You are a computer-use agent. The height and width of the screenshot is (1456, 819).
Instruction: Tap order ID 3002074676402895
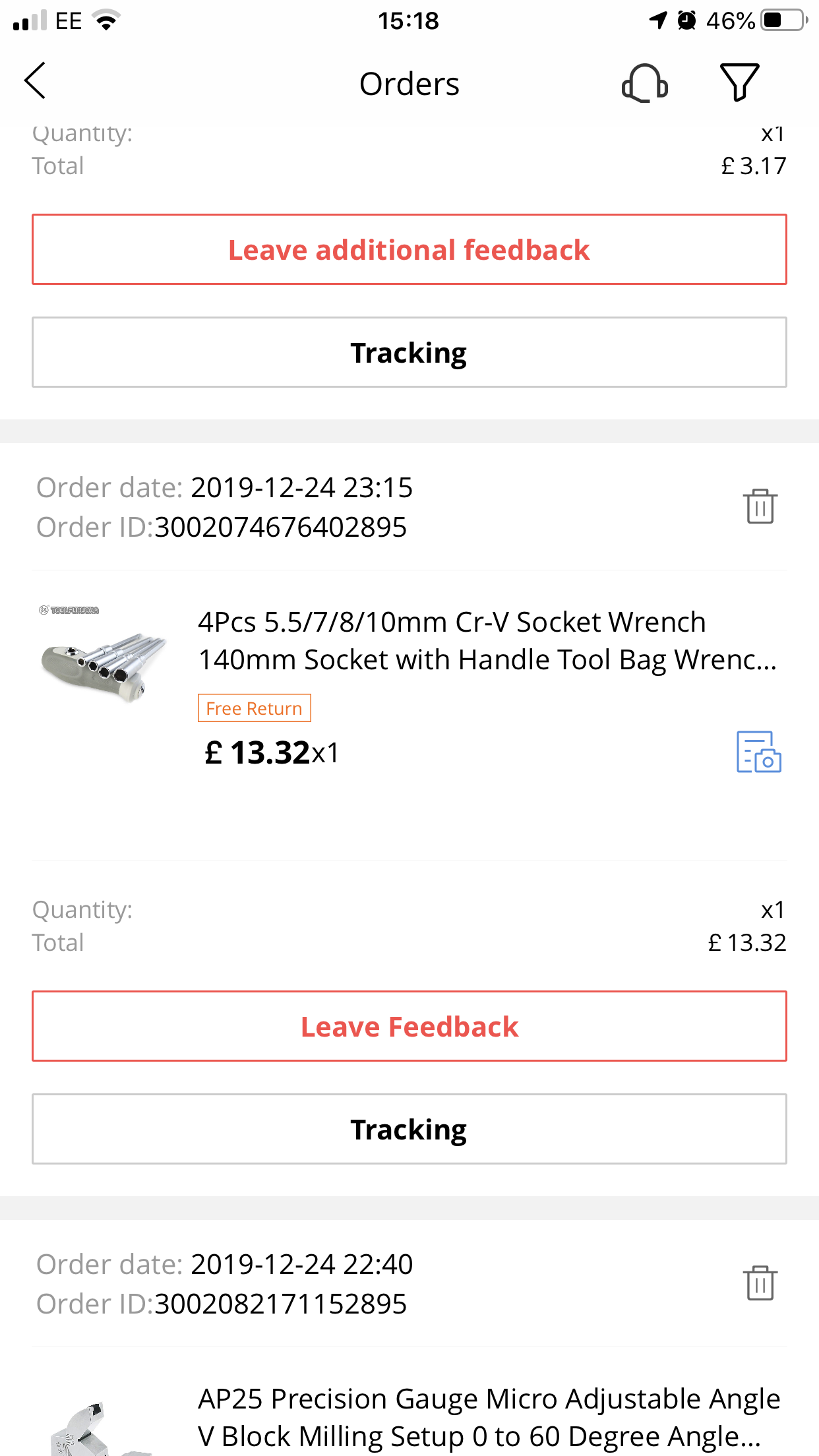280,527
